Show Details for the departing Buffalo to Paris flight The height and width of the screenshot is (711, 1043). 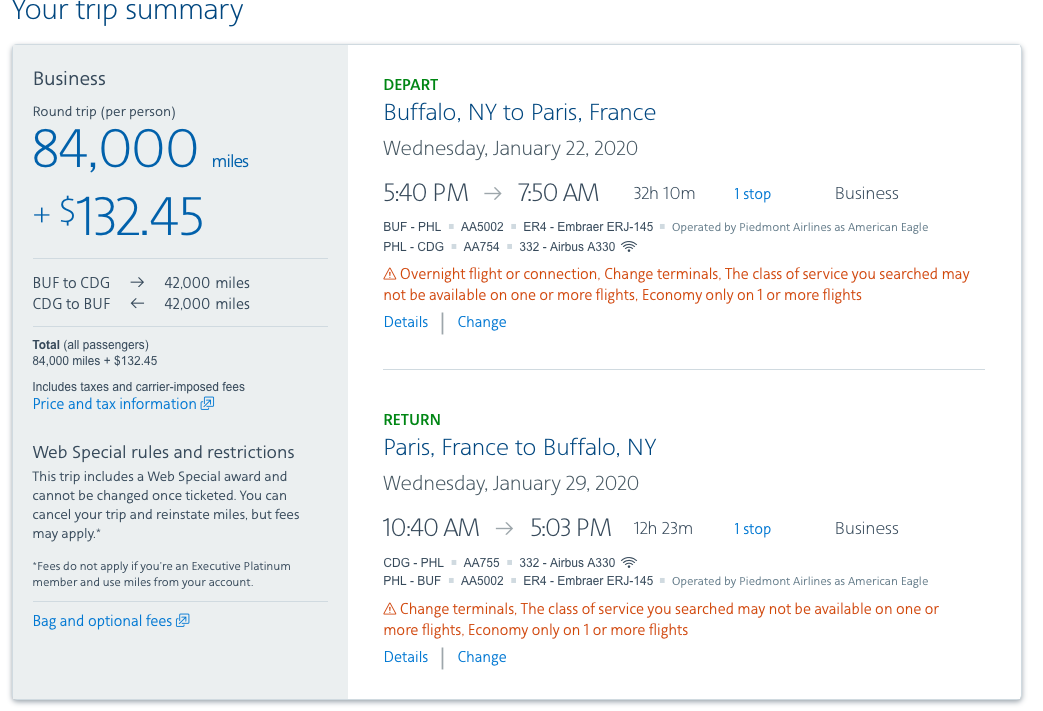click(x=406, y=322)
